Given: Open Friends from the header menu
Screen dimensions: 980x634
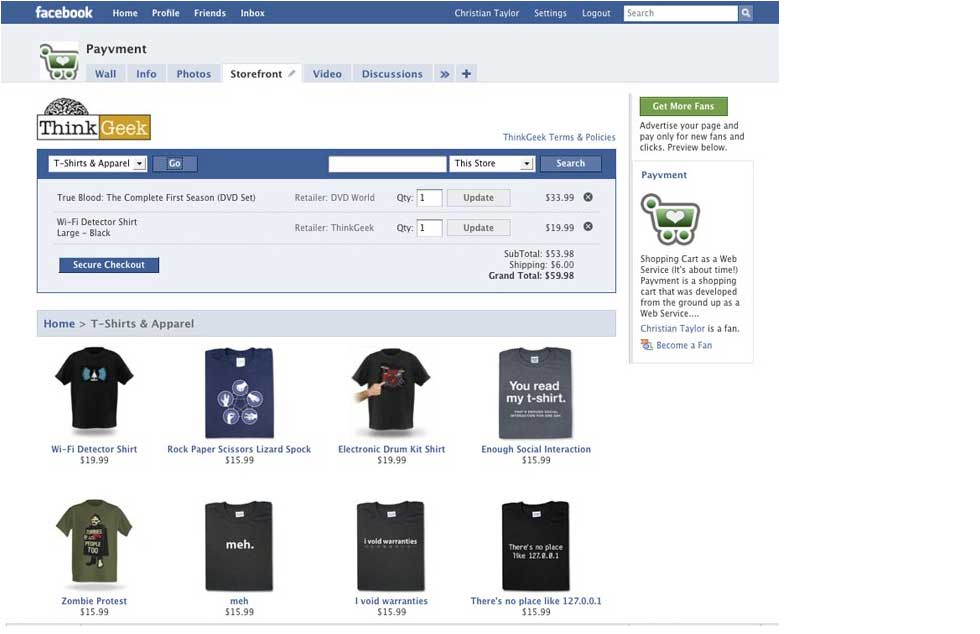Looking at the screenshot, I should [x=210, y=13].
